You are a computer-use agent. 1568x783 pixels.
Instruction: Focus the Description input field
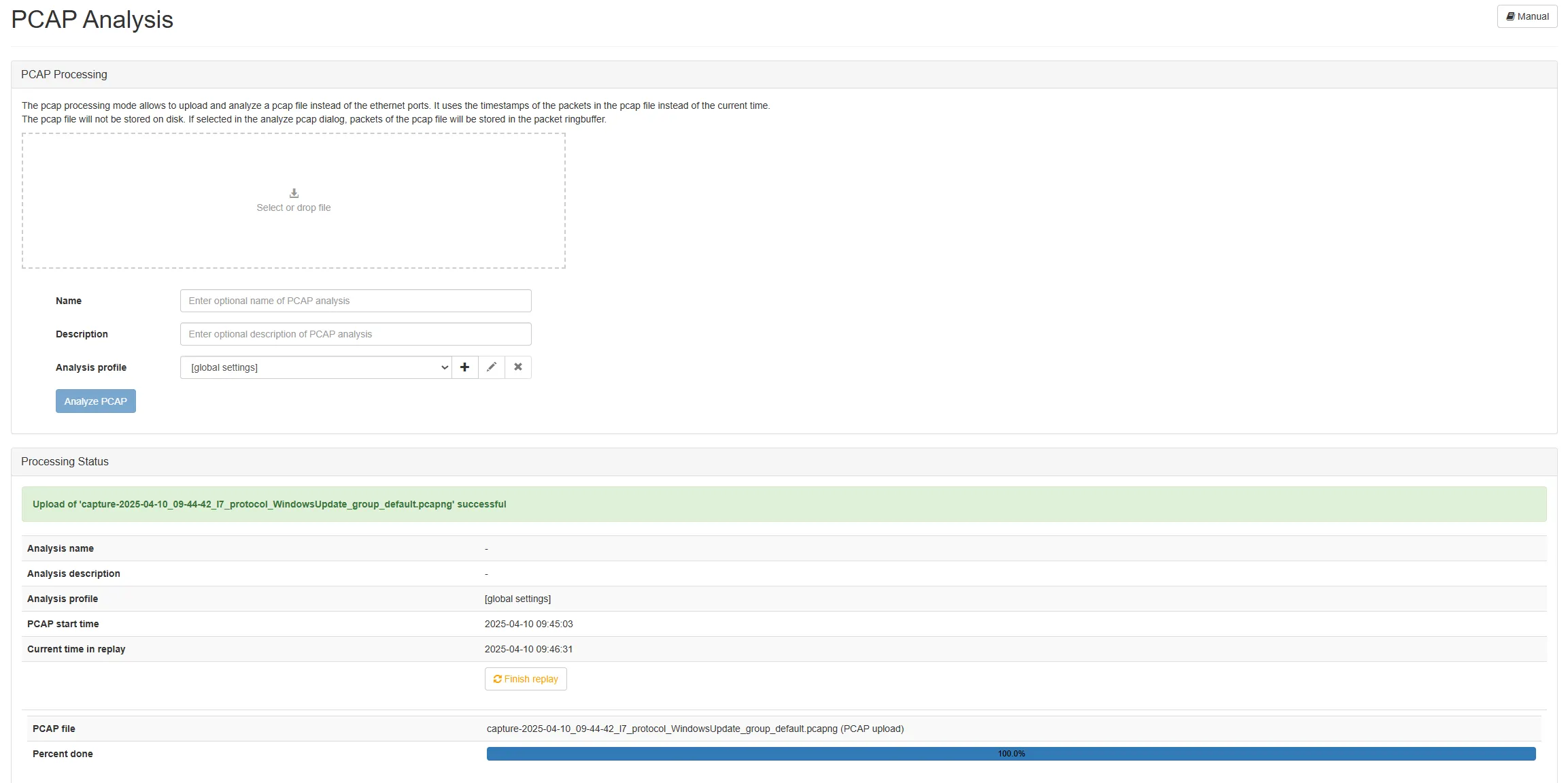355,334
